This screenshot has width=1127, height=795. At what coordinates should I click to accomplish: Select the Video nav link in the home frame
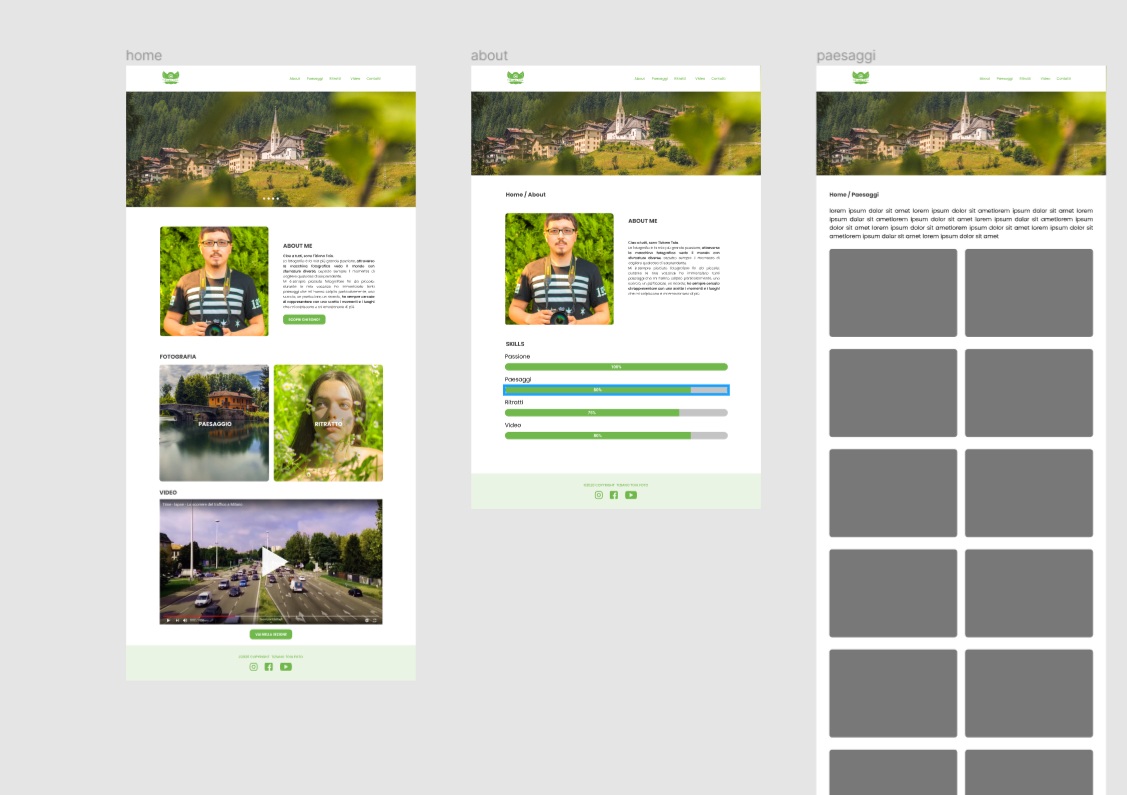pyautogui.click(x=355, y=78)
